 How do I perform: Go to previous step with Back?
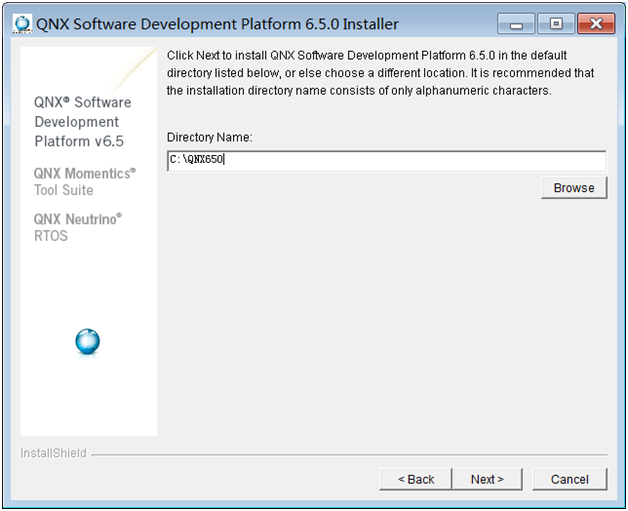click(416, 479)
